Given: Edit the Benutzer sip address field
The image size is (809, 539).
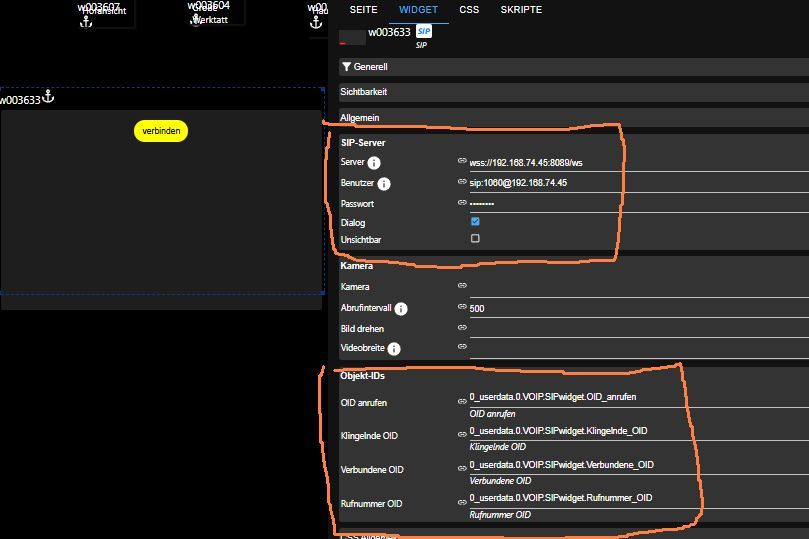Looking at the screenshot, I should (639, 183).
